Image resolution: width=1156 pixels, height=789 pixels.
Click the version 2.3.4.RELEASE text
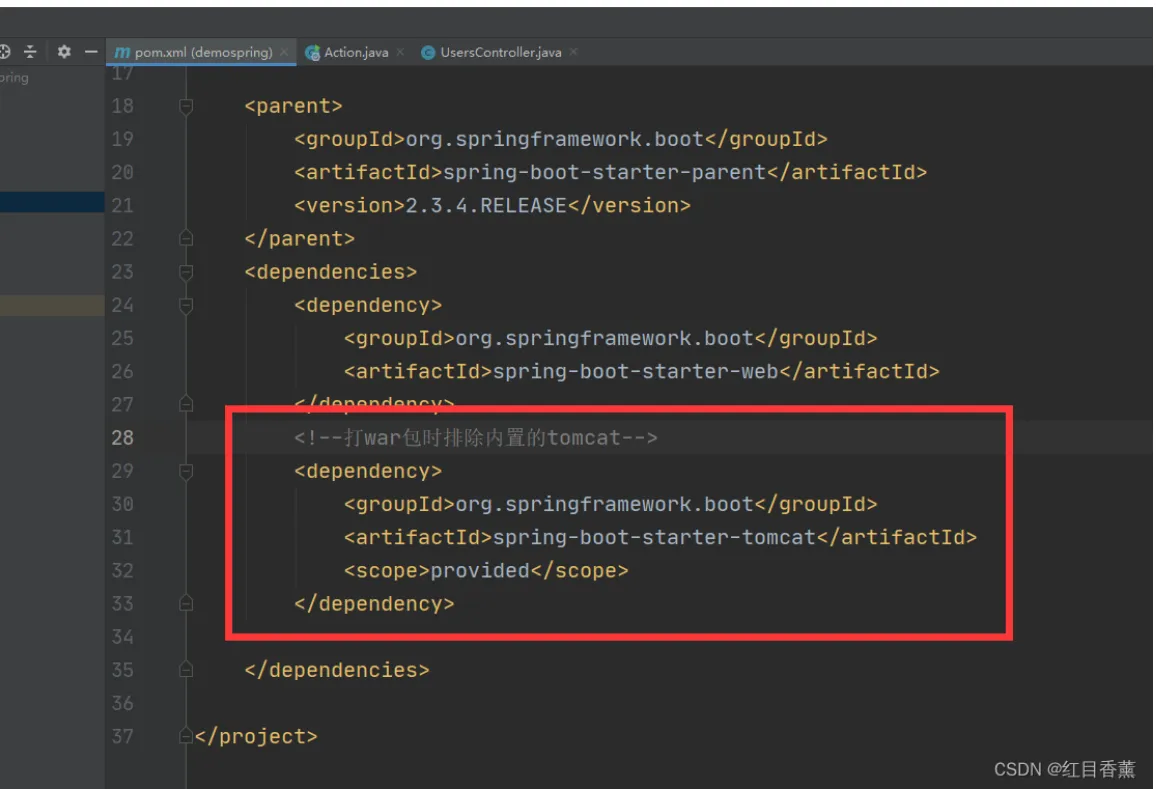pos(486,206)
